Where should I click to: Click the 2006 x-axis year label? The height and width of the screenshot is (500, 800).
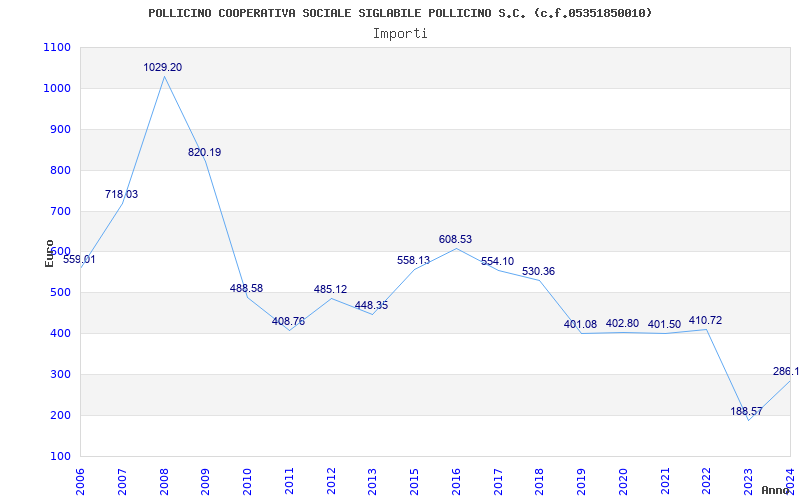tap(80, 480)
